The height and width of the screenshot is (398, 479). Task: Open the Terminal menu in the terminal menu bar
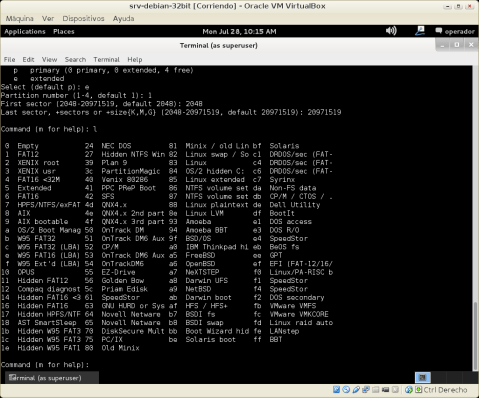click(106, 59)
